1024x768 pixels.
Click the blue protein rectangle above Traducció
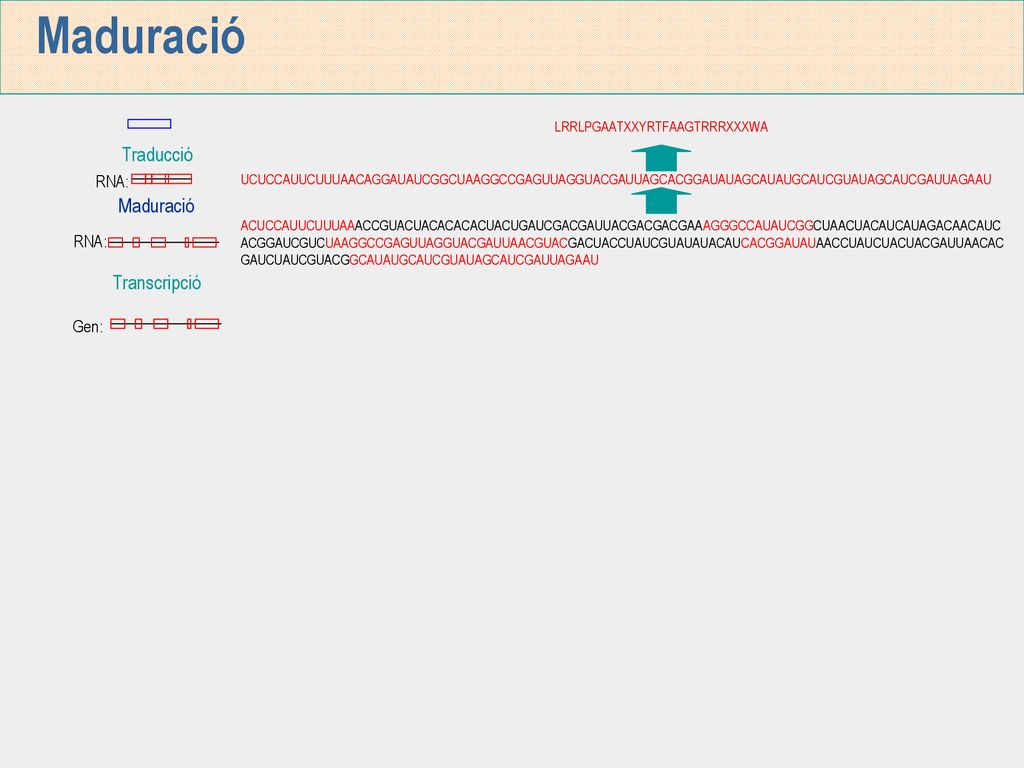point(150,123)
